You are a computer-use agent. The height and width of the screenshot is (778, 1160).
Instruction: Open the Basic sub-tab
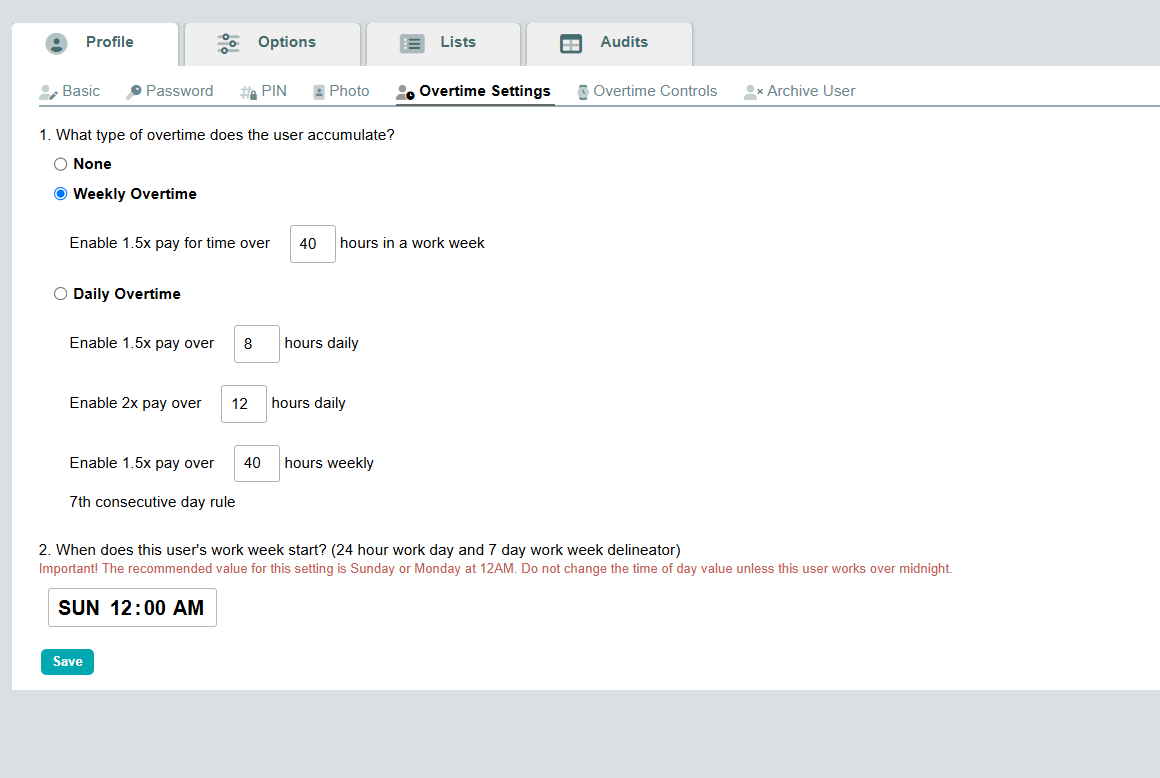70,91
